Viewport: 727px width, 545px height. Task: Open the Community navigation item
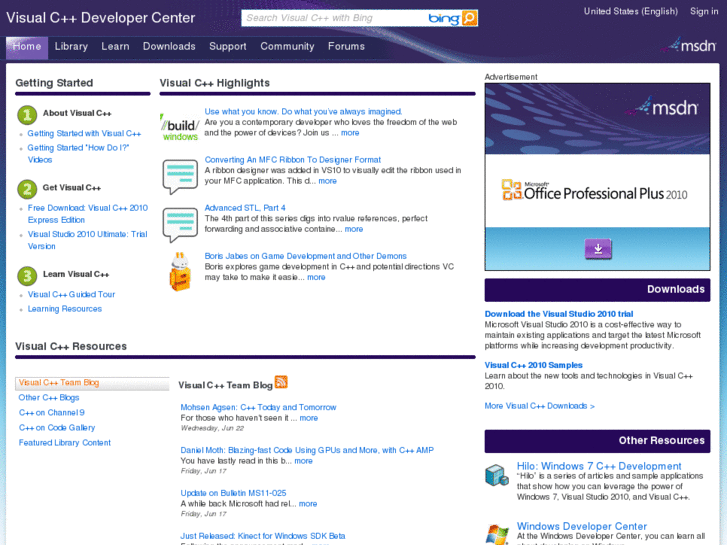tap(287, 46)
